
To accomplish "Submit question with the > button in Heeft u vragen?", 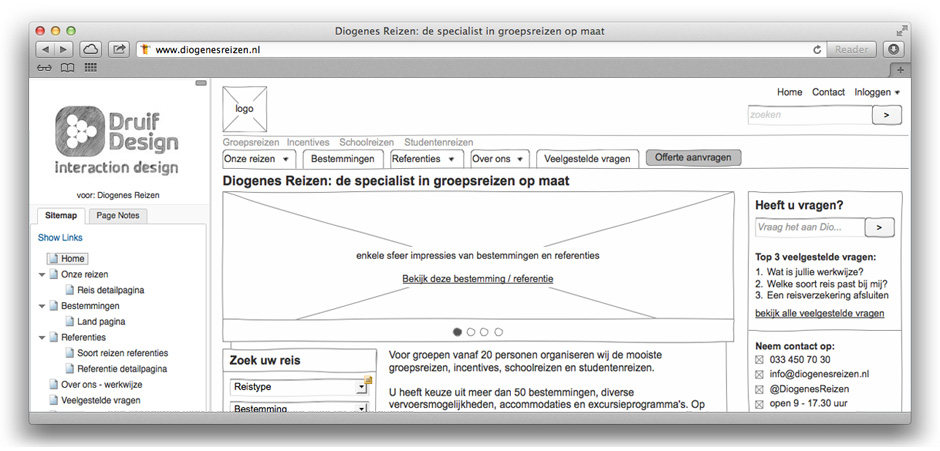I will 879,227.
